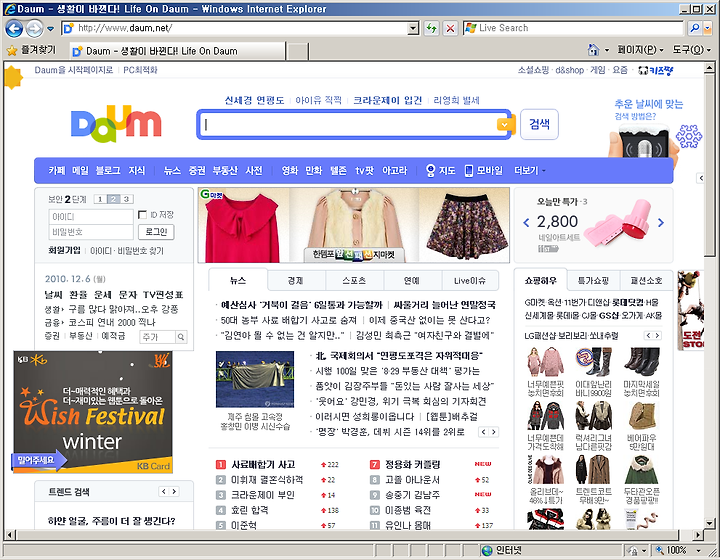This screenshot has width=720, height=560.
Task: Click the 회원가입 link
Action: click(64, 250)
